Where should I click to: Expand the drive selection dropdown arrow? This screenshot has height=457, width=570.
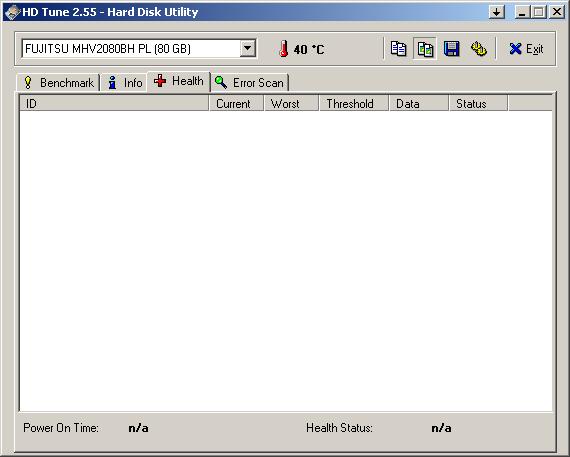coord(248,48)
